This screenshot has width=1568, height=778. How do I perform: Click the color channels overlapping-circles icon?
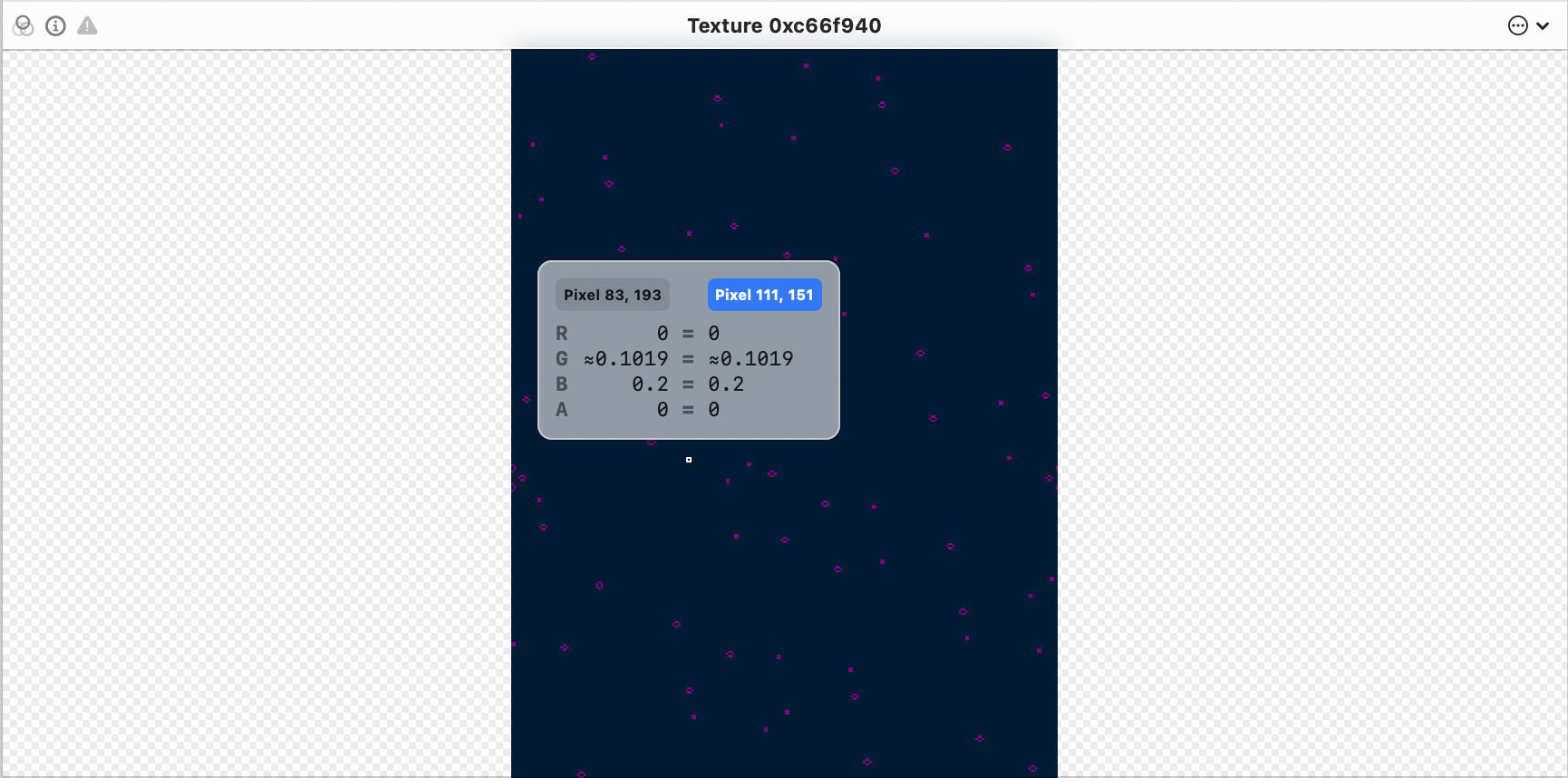pos(24,26)
